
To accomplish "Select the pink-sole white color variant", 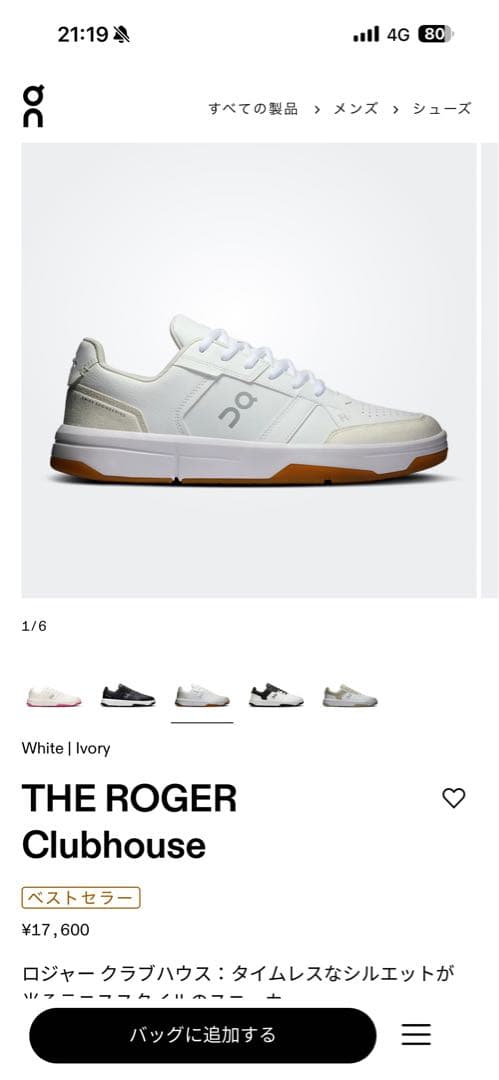I will [54, 696].
